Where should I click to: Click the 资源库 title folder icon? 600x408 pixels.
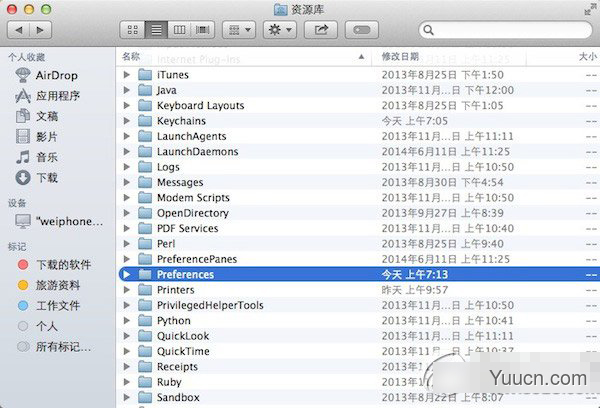[280, 10]
